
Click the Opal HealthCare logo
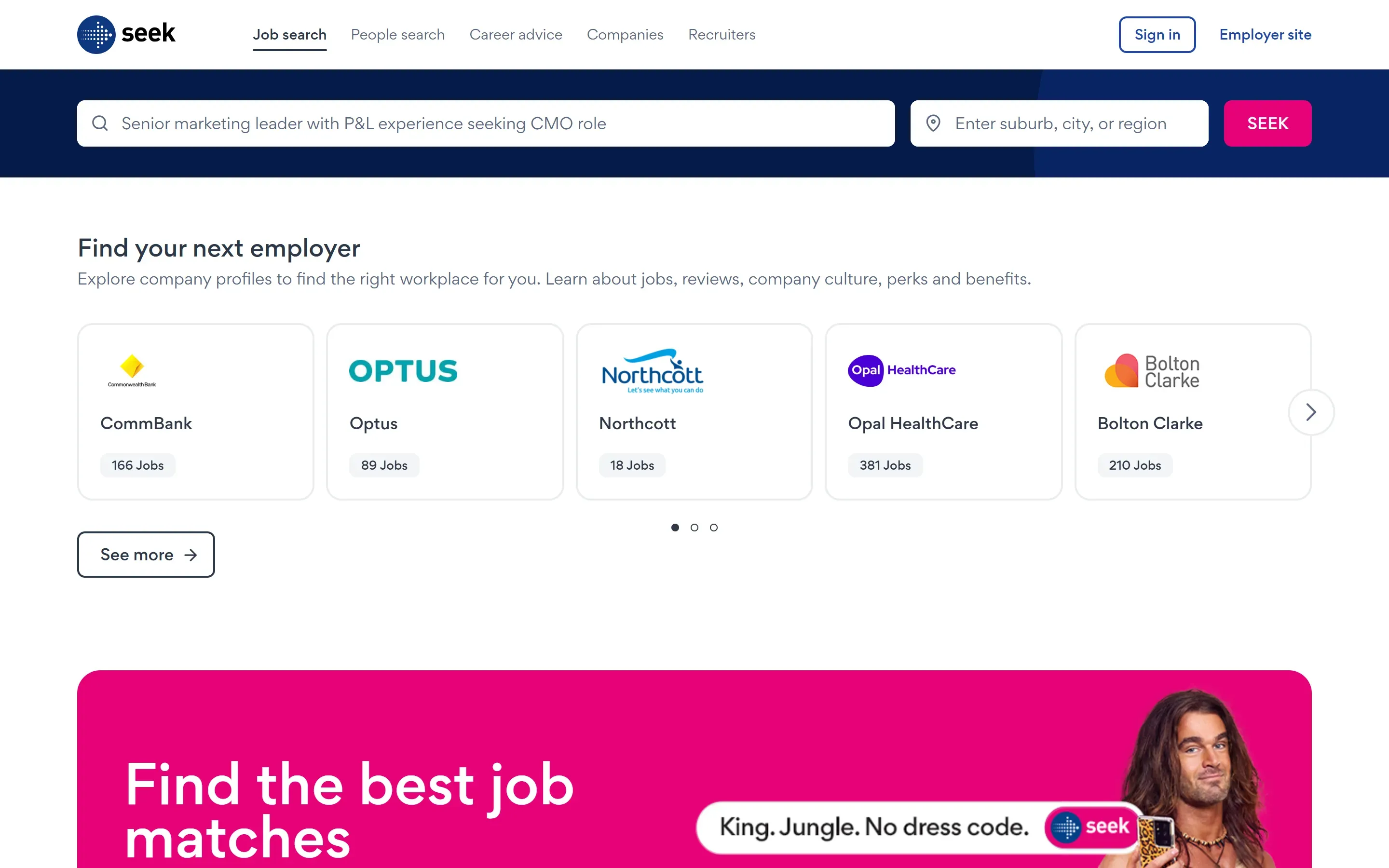pos(902,370)
